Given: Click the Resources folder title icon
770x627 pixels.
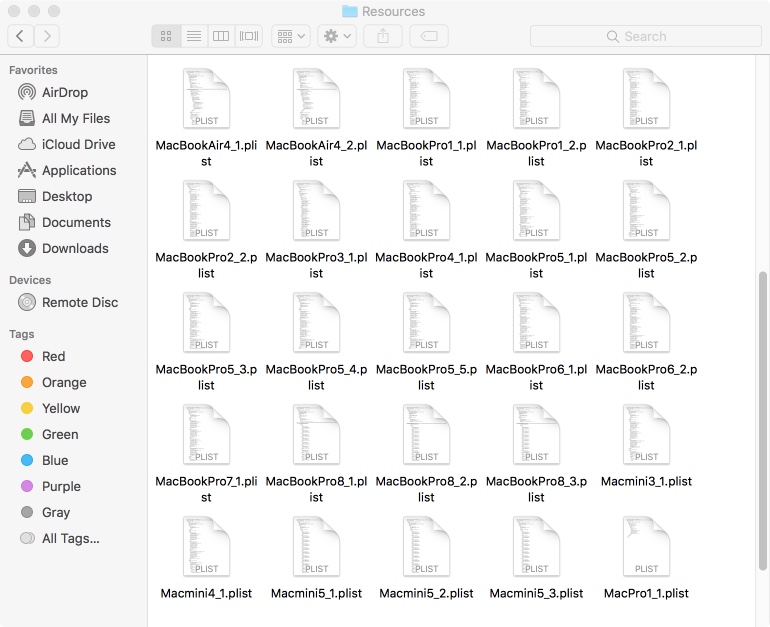Looking at the screenshot, I should (350, 11).
